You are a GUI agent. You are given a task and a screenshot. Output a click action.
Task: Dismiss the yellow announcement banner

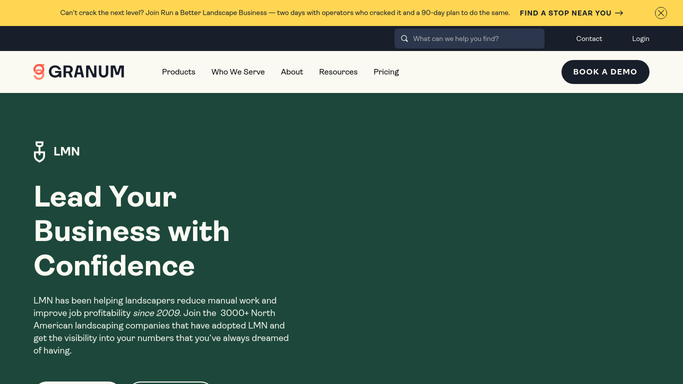[x=660, y=13]
